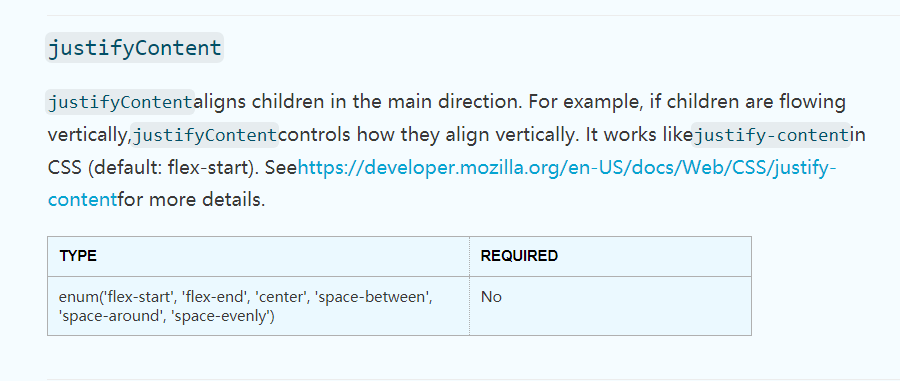900x381 pixels.
Task: Select the TYPE column header
Action: point(78,256)
